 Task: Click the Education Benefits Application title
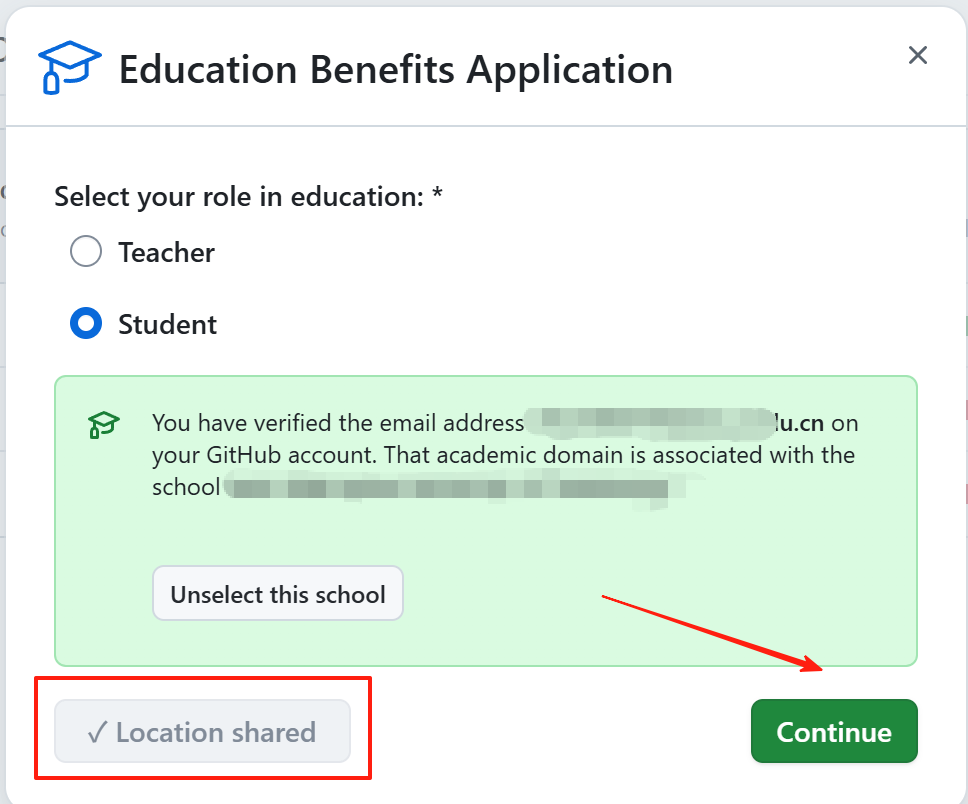pyautogui.click(x=395, y=68)
